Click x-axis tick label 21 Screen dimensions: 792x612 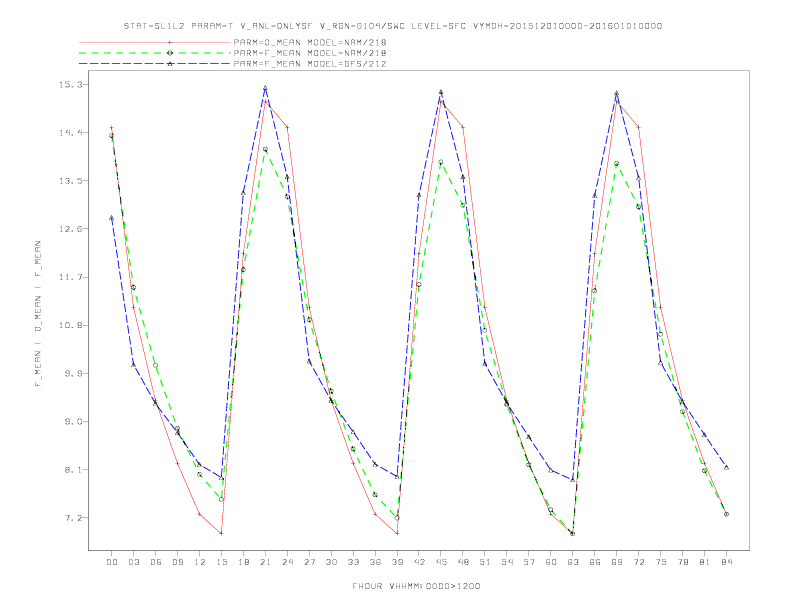(x=265, y=562)
